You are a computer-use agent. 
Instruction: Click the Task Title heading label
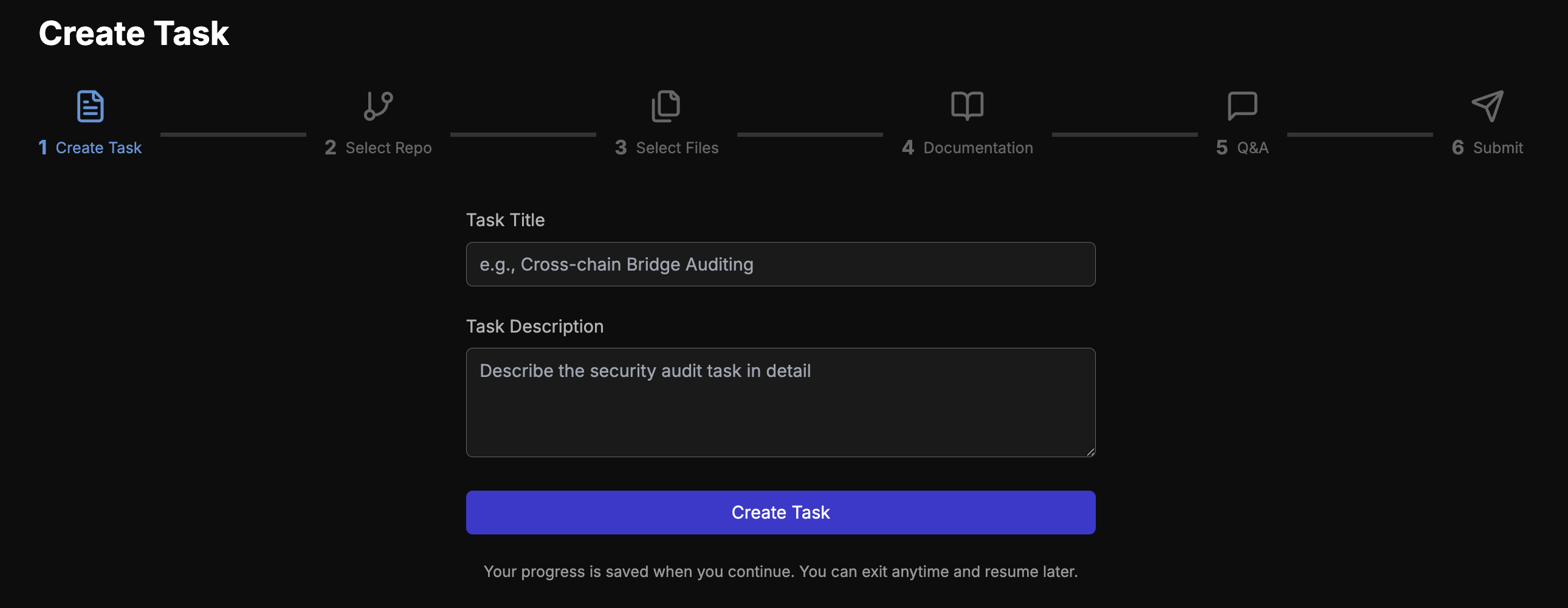[x=505, y=219]
